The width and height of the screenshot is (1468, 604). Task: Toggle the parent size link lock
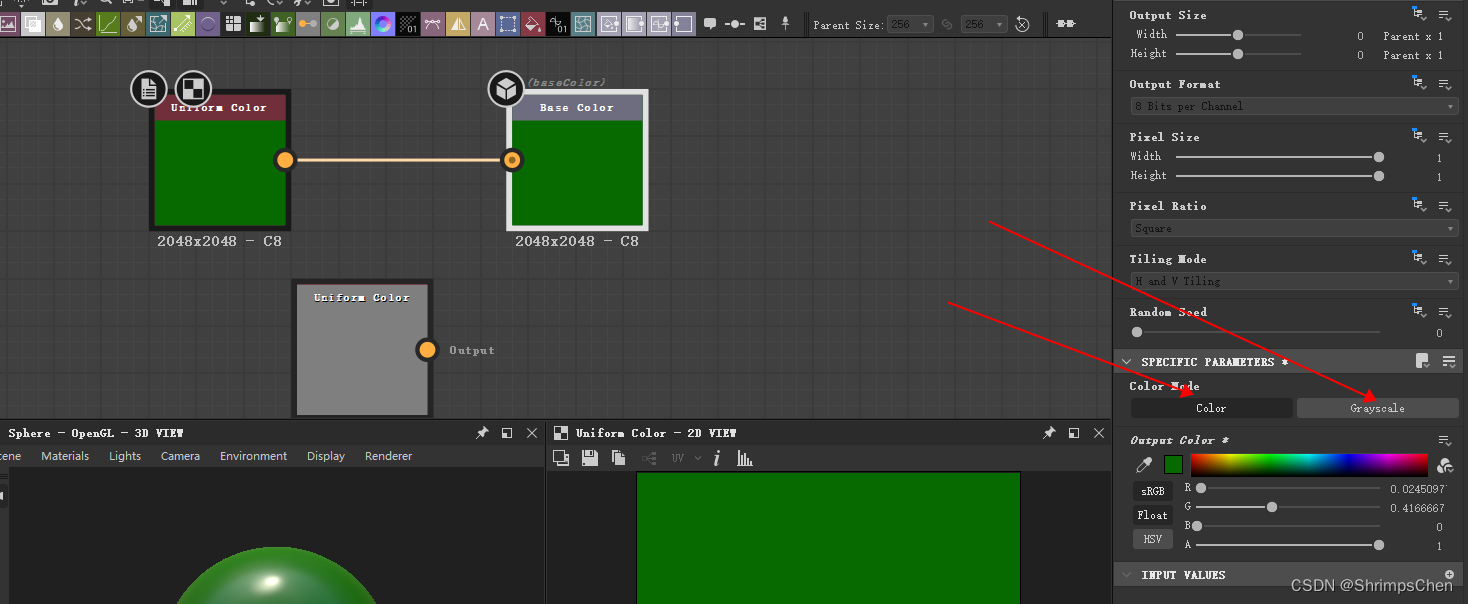tap(947, 24)
